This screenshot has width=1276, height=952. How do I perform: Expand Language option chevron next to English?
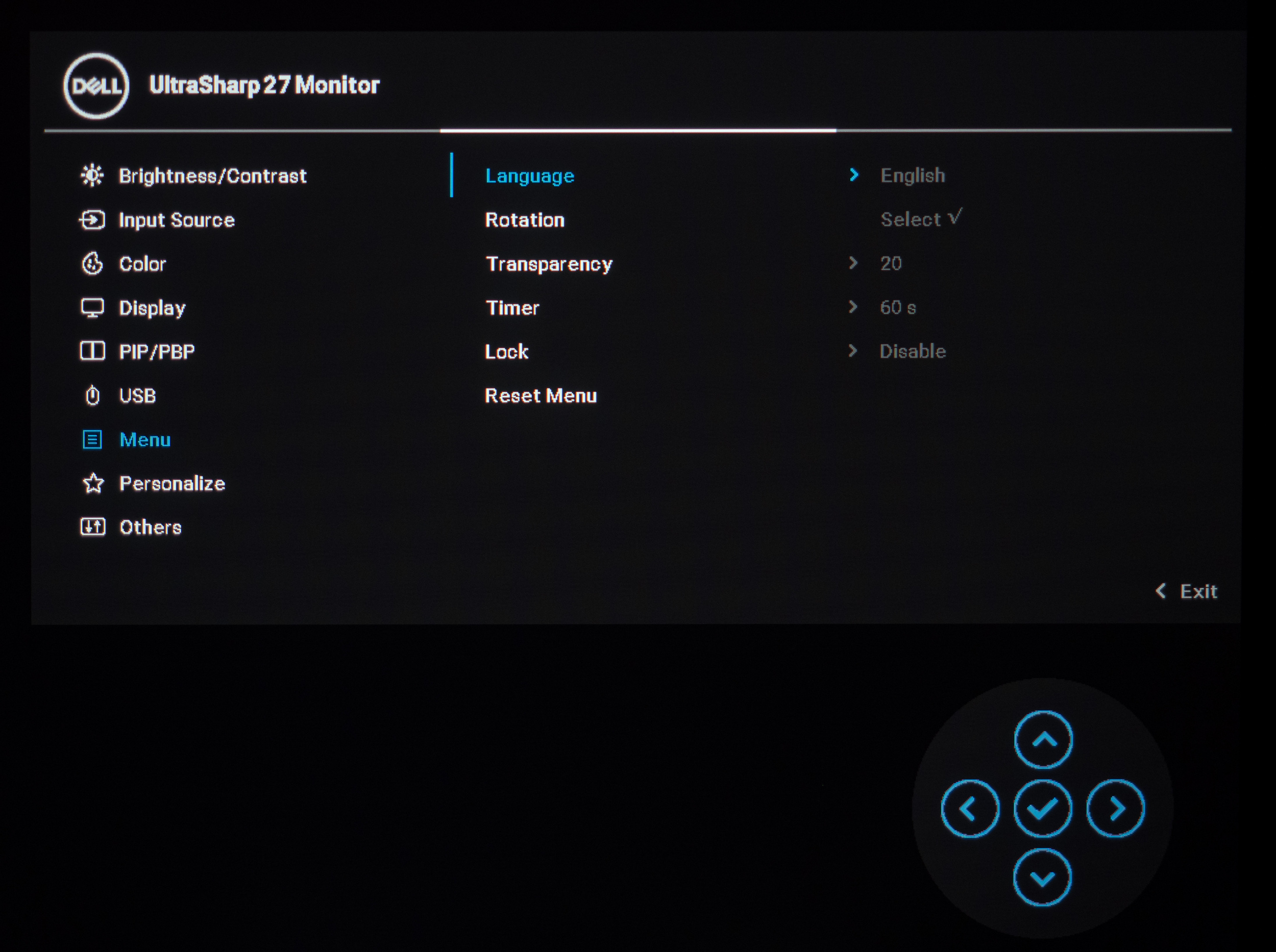(854, 174)
